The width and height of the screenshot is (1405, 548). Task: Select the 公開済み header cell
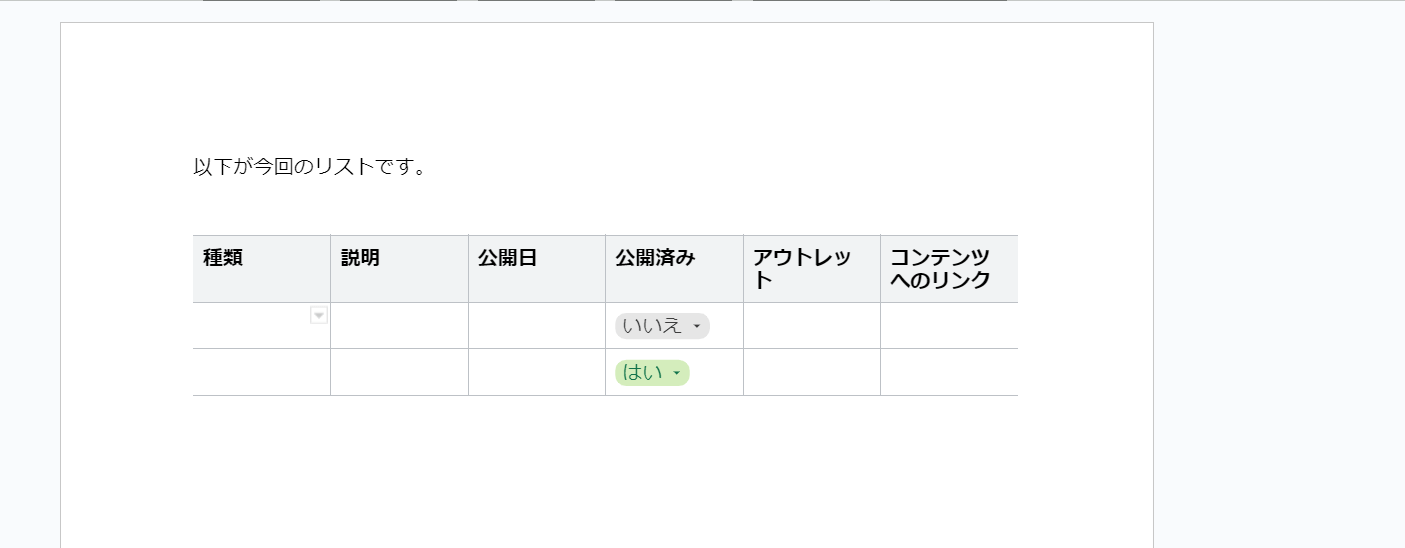coord(674,268)
